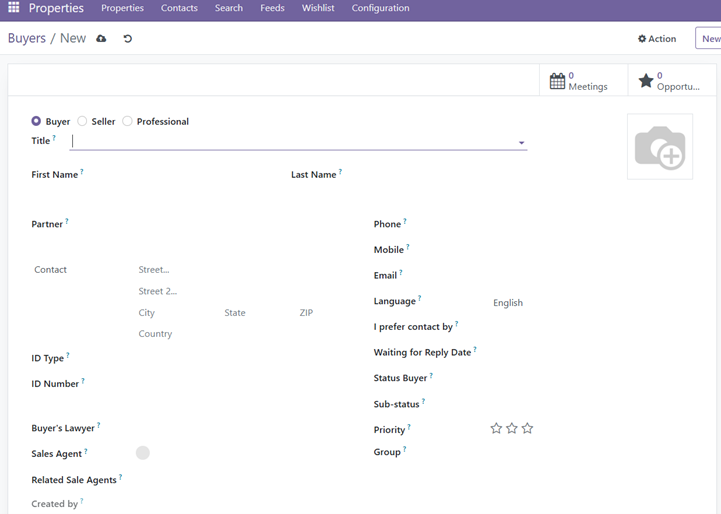The image size is (721, 514).
Task: Open the Configuration menu
Action: click(380, 8)
